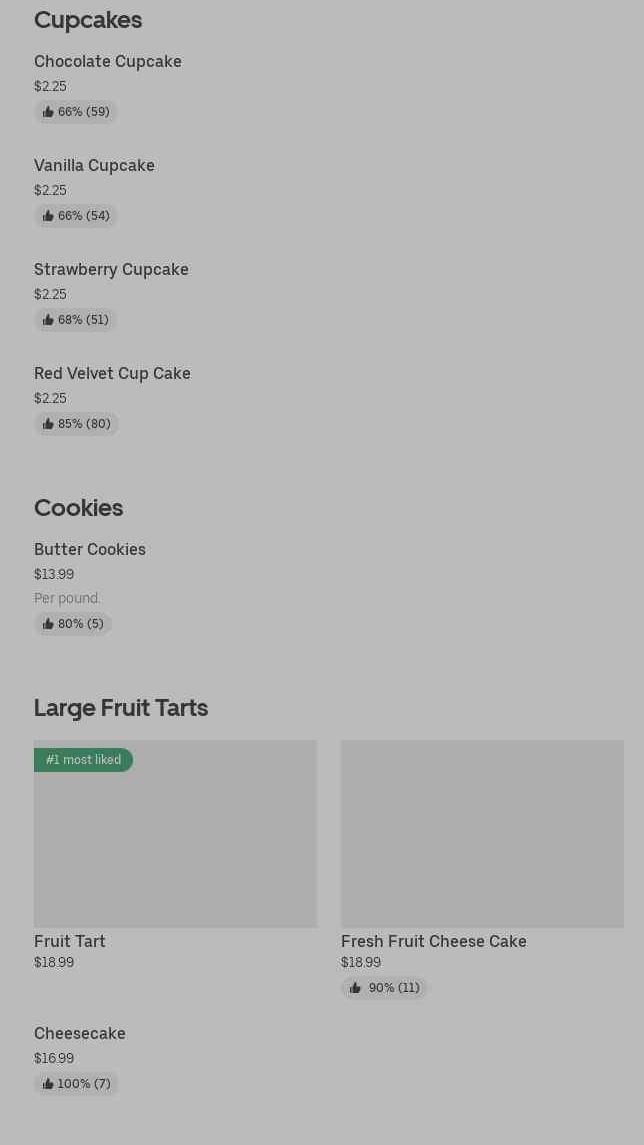Select the Vanilla Cupcake item
Image resolution: width=644 pixels, height=1145 pixels.
94,166
